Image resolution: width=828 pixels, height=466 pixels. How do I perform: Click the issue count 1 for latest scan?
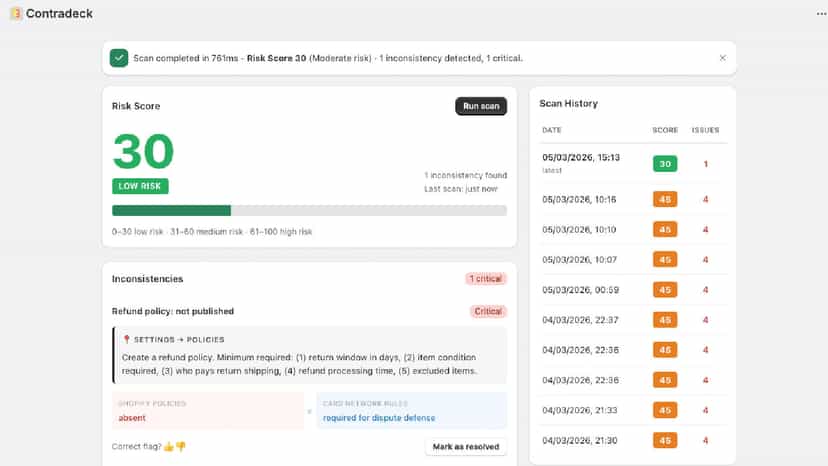705,164
